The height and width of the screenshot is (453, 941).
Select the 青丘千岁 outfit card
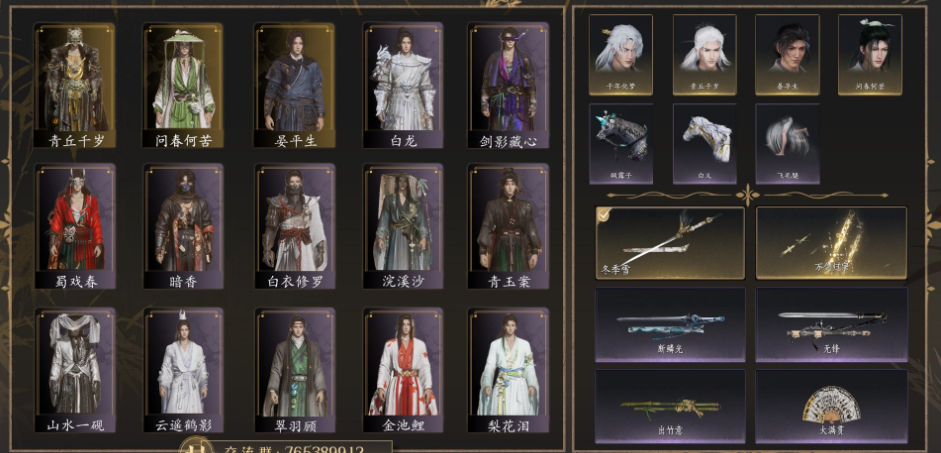point(75,85)
